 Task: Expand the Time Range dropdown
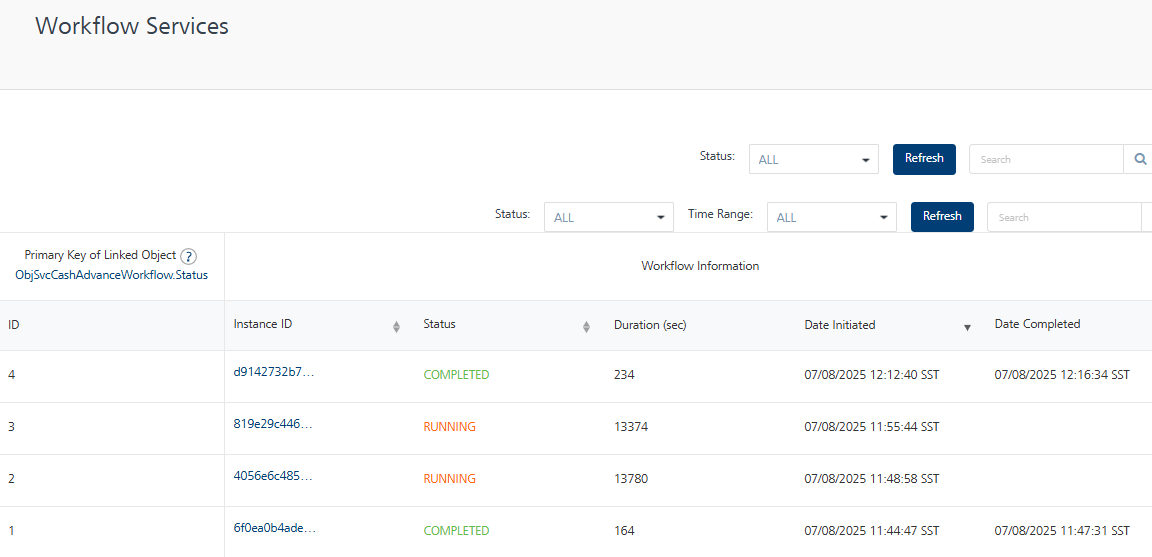pyautogui.click(x=831, y=217)
